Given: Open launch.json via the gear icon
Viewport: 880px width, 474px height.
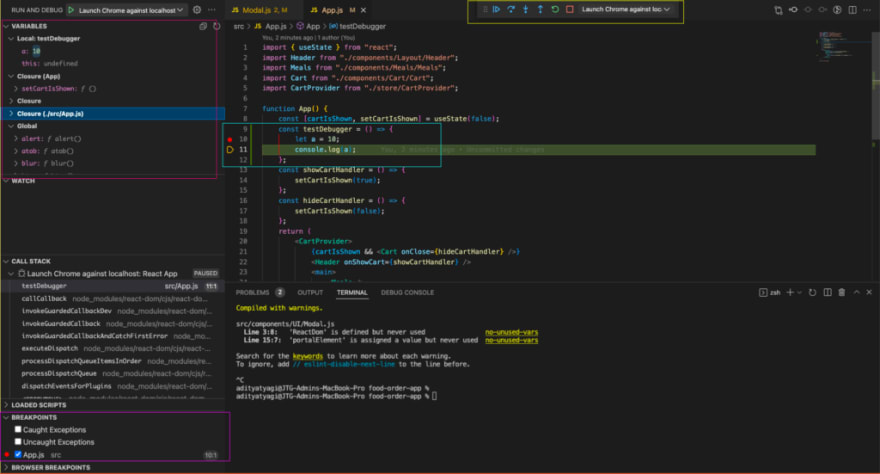Looking at the screenshot, I should coord(197,10).
